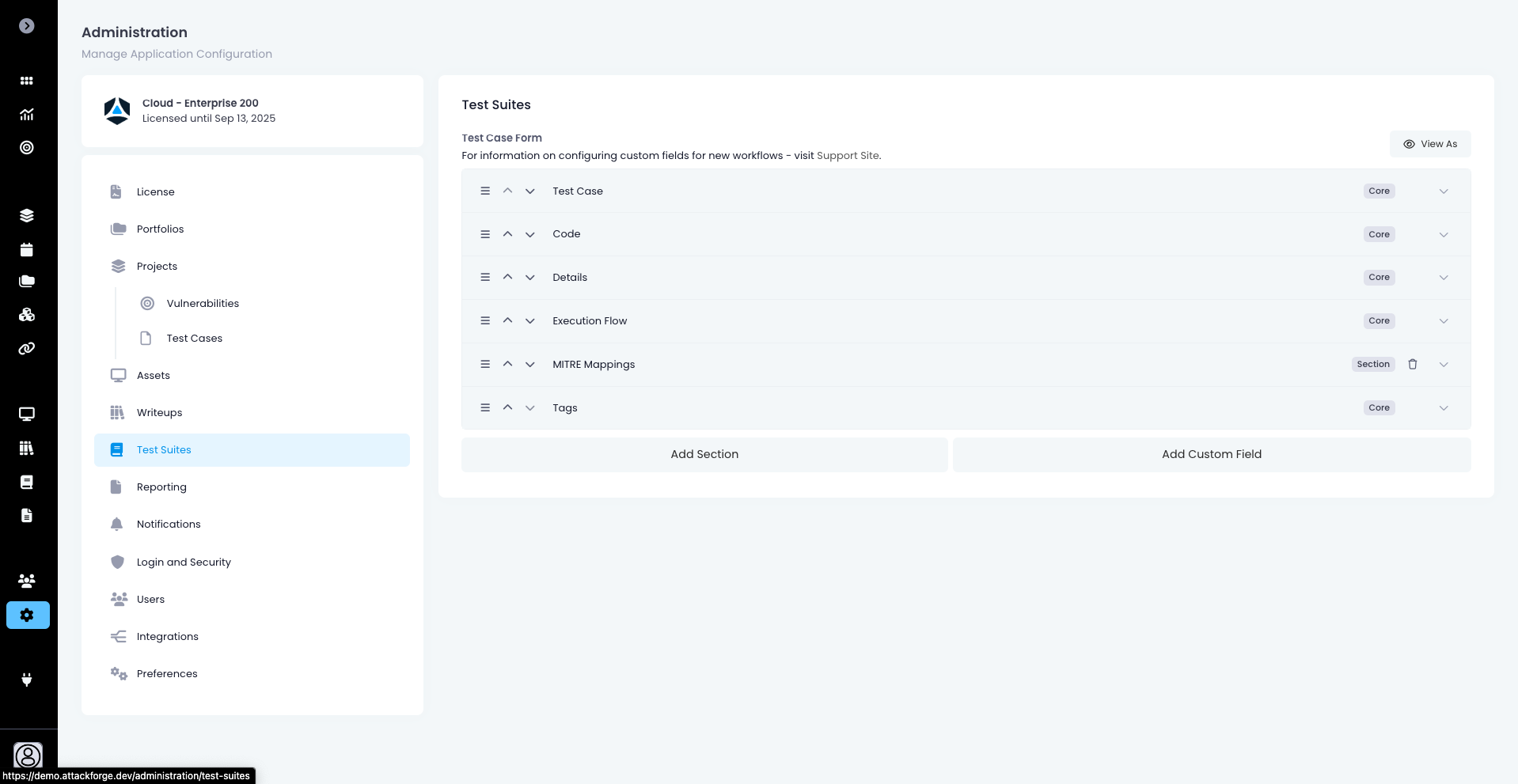
Task: Click the user profile avatar icon
Action: pyautogui.click(x=28, y=756)
